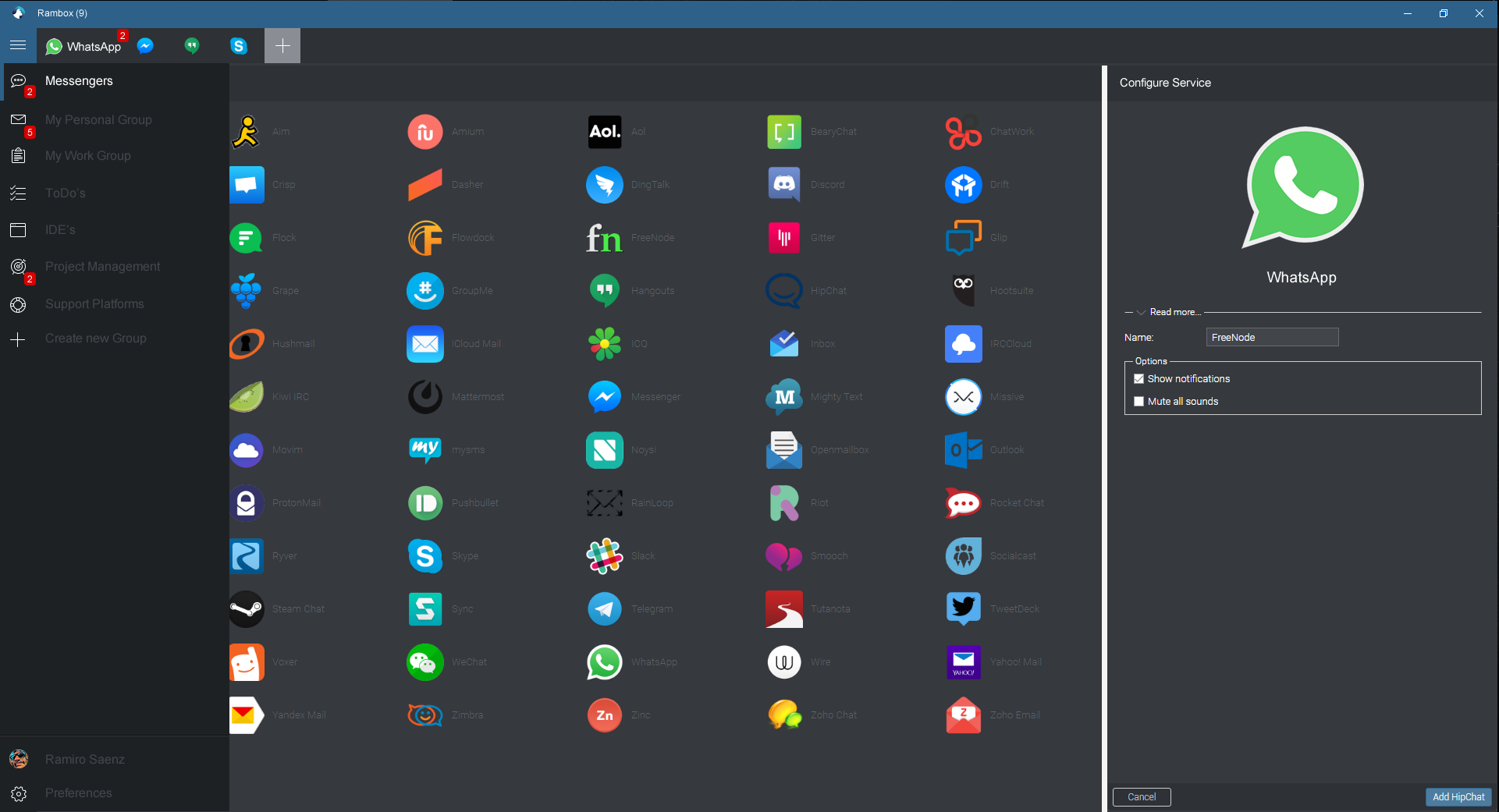Open the add service plus tab
Screen dimensions: 1499x812
[282, 46]
